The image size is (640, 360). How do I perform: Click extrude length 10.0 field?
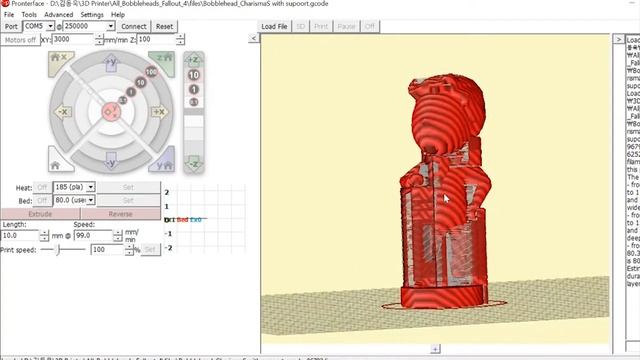pos(20,236)
